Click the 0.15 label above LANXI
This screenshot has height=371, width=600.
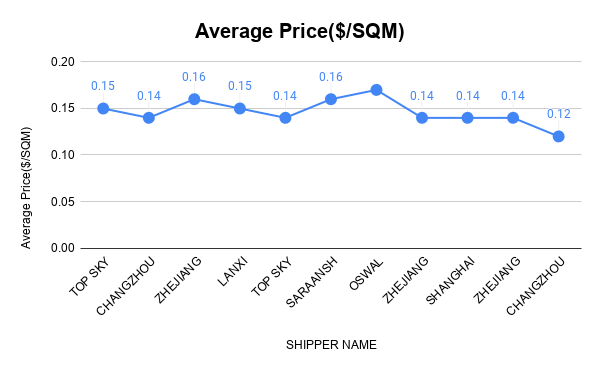[x=240, y=86]
